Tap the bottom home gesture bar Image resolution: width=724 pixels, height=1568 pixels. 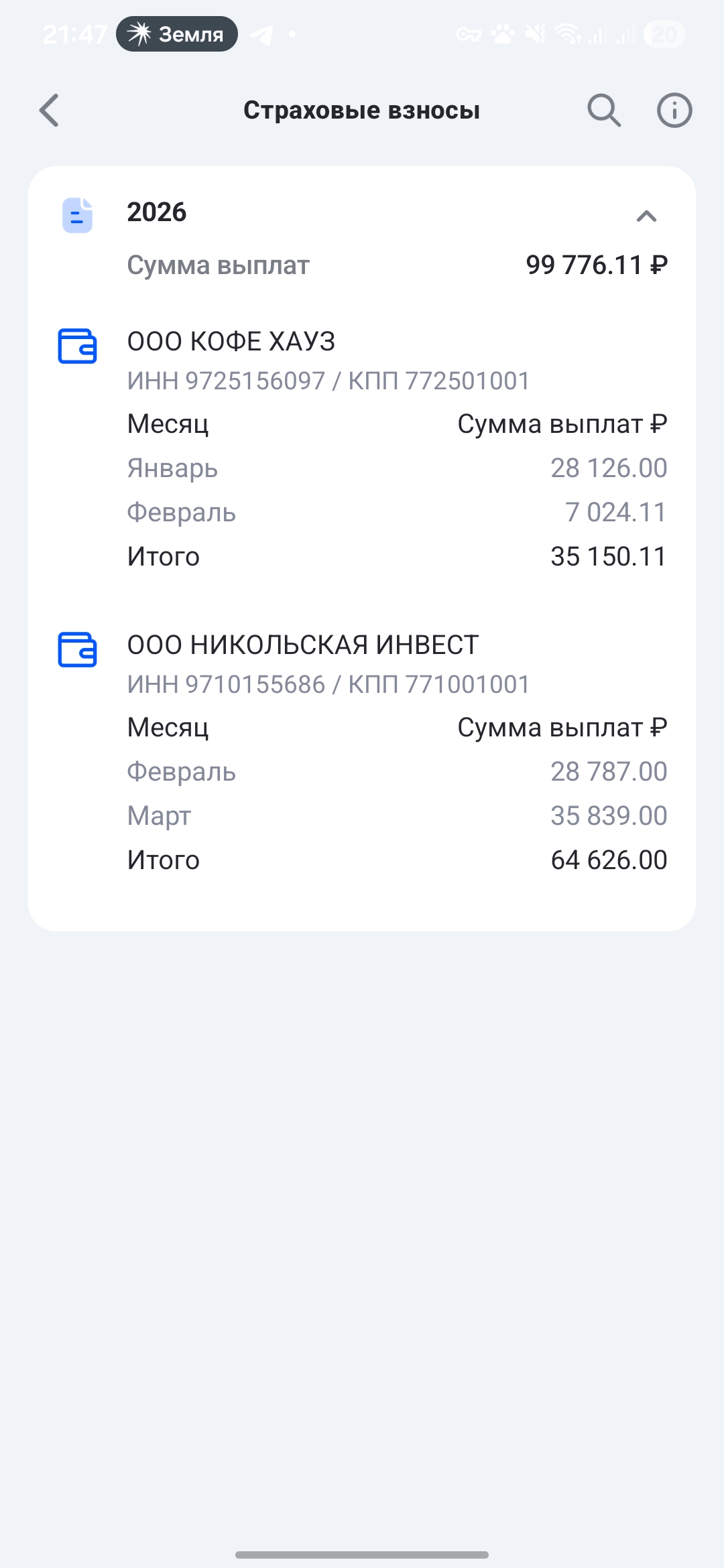(x=362, y=1555)
